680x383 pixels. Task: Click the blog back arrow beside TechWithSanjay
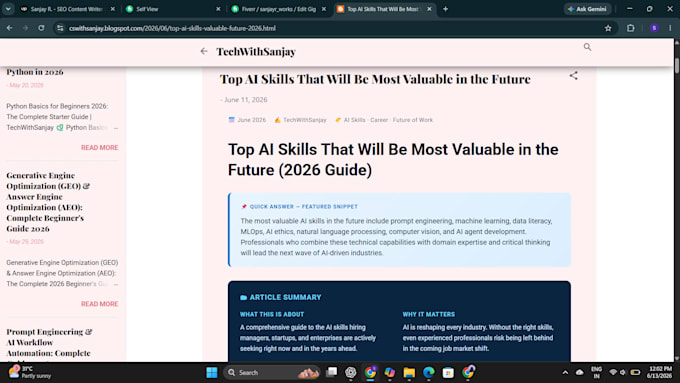tap(204, 51)
